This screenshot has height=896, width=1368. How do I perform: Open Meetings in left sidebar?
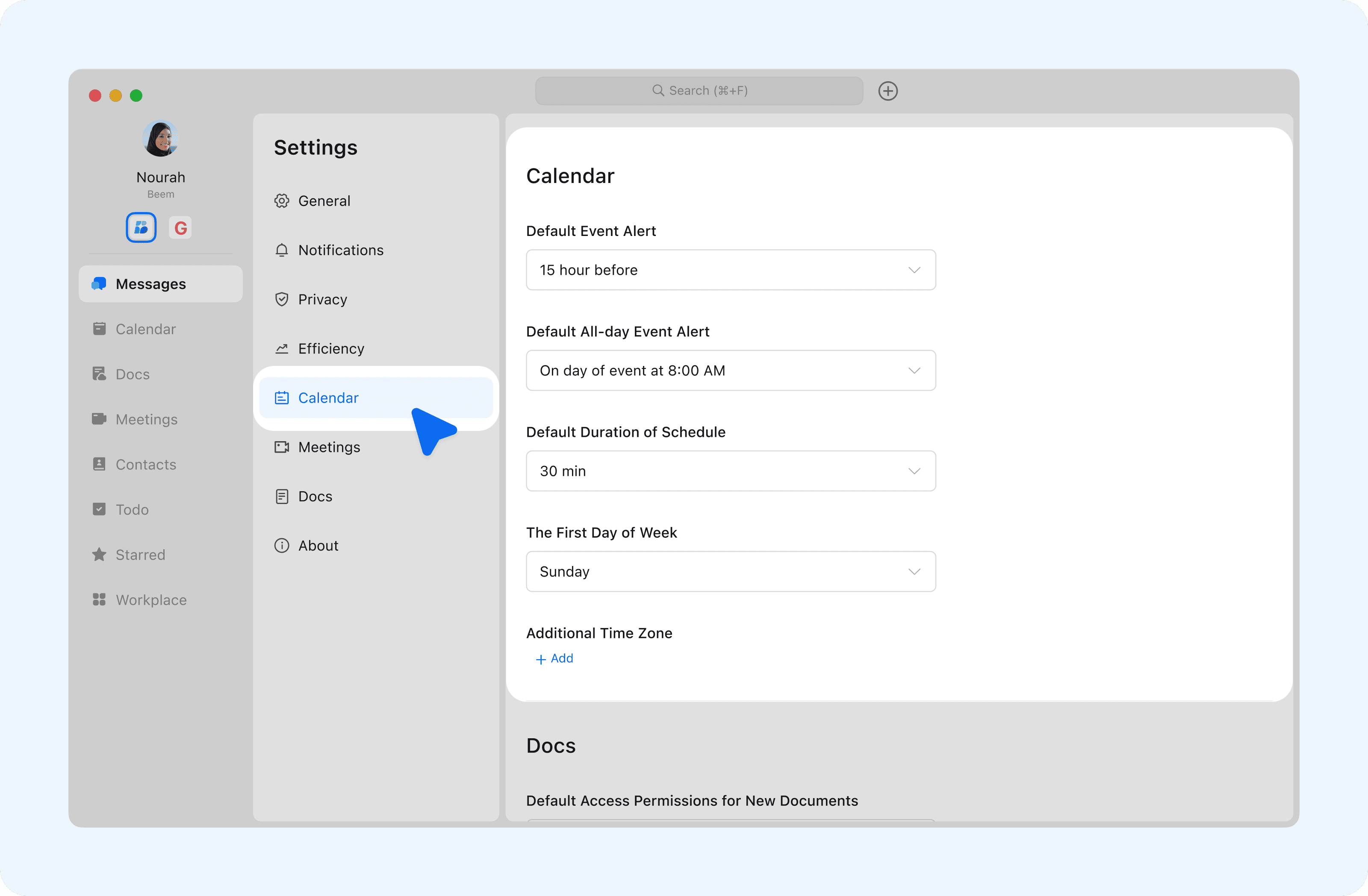[146, 419]
